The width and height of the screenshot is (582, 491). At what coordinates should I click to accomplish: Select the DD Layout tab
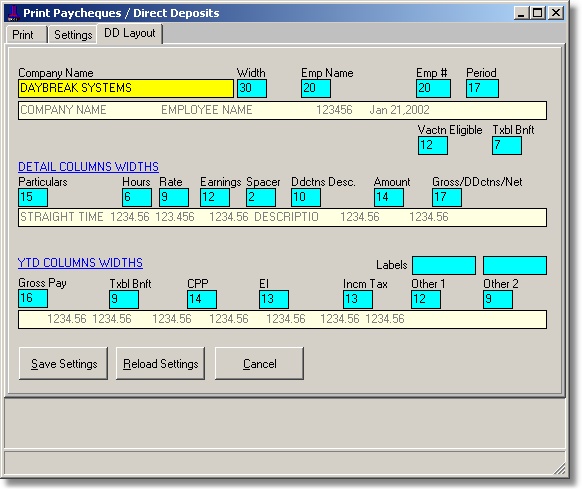pyautogui.click(x=130, y=33)
